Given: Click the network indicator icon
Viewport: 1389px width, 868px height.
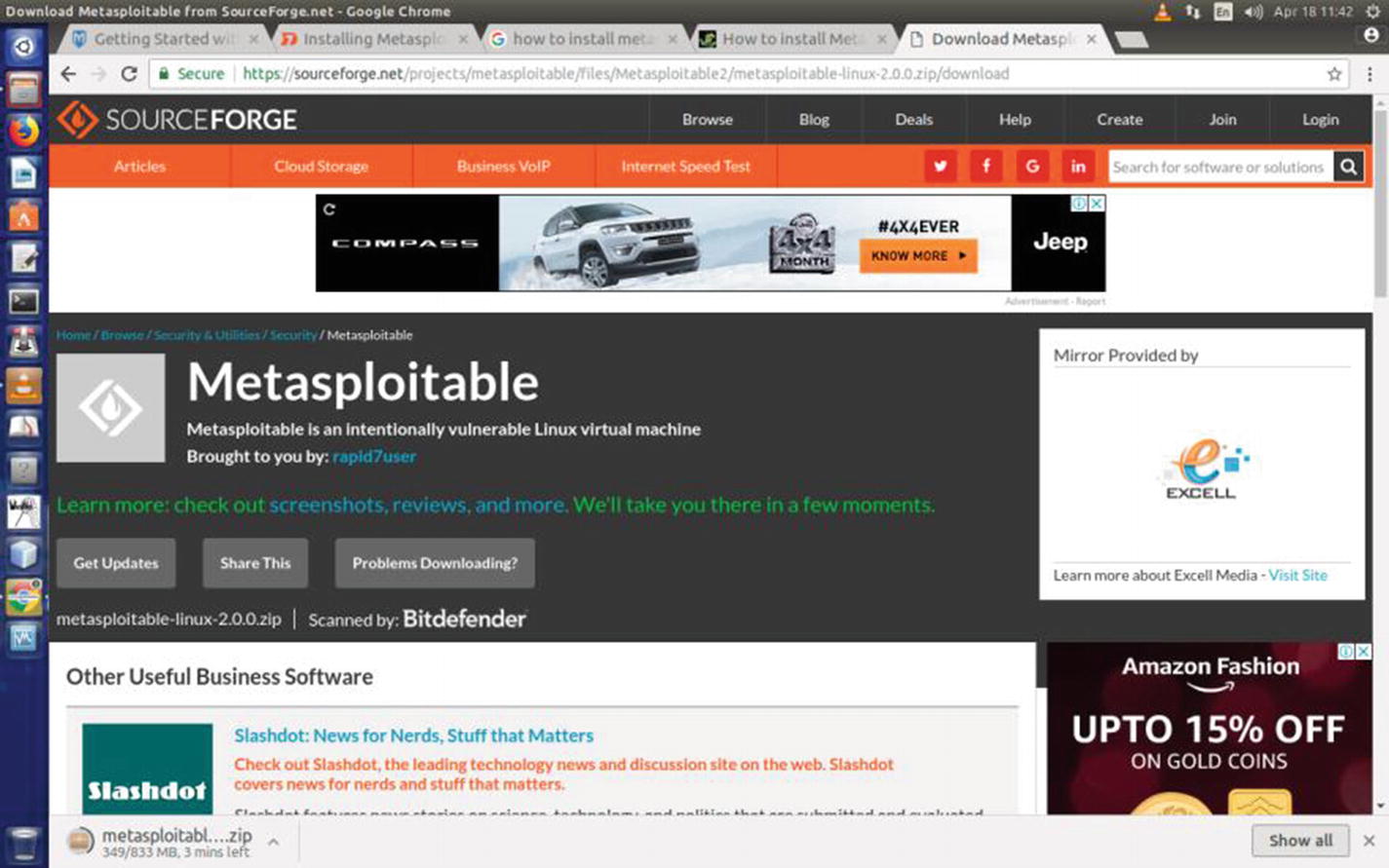Looking at the screenshot, I should coord(1193,12).
